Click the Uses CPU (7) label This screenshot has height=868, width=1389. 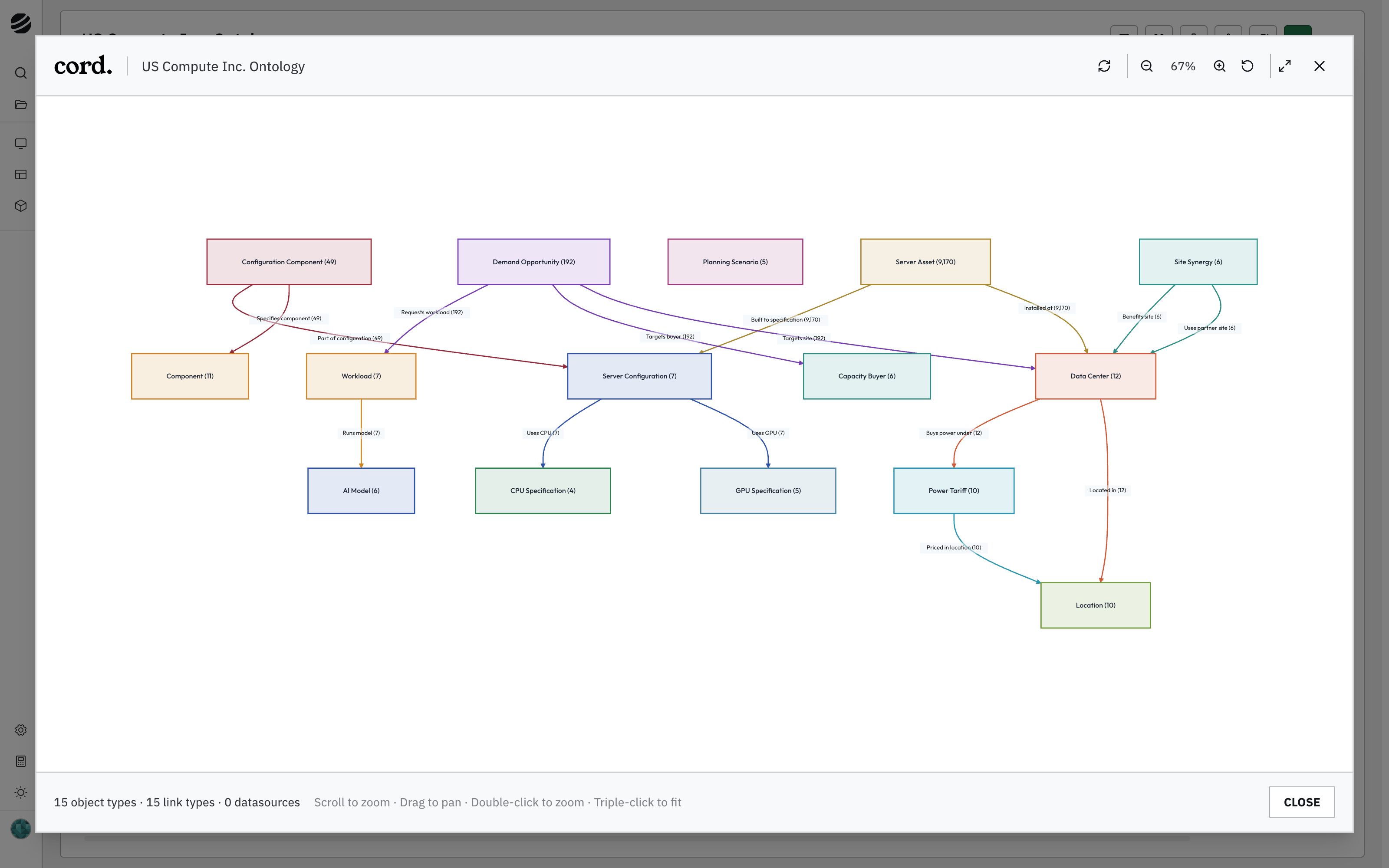pos(543,433)
